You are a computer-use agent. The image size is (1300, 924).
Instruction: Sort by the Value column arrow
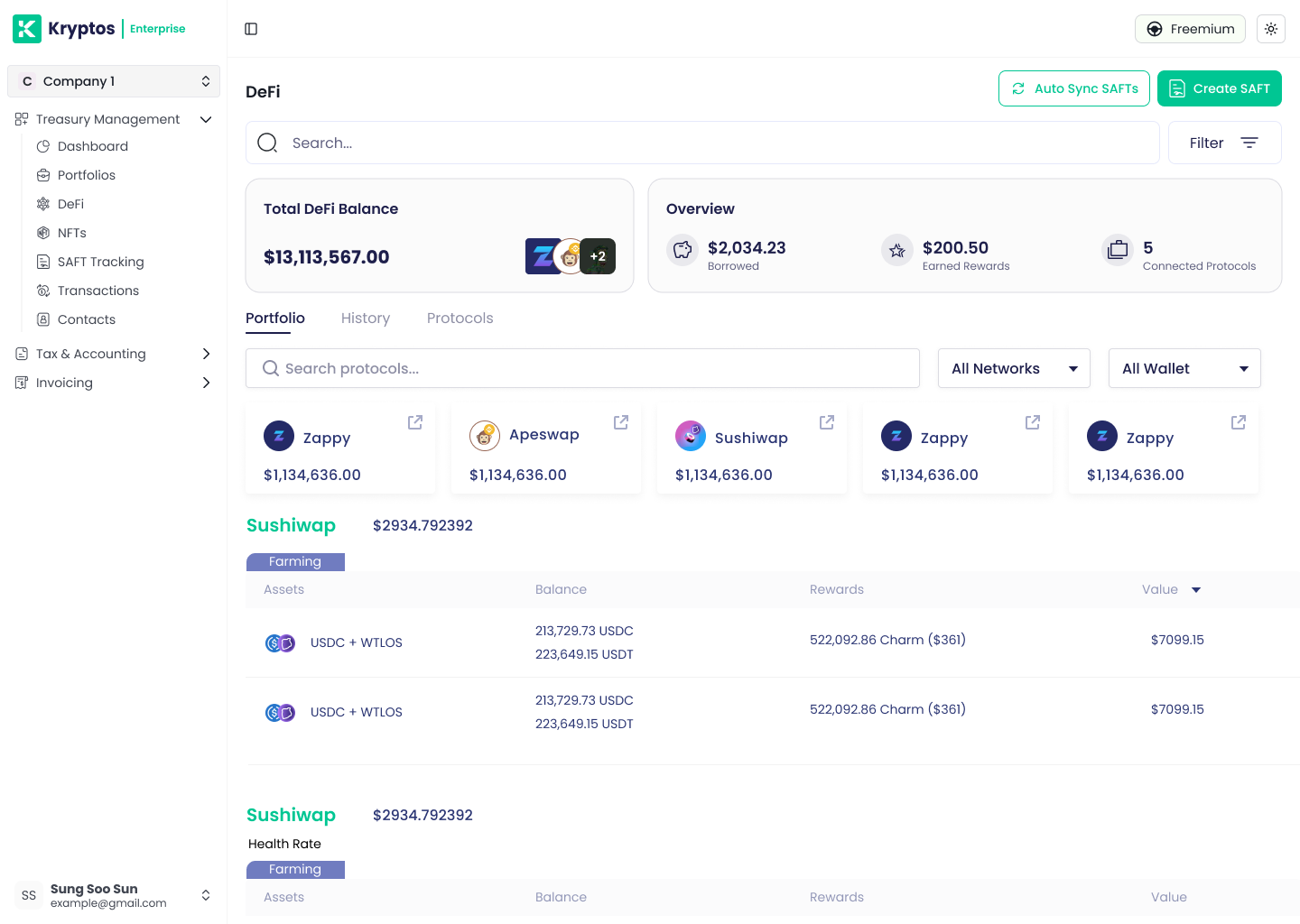pos(1196,590)
